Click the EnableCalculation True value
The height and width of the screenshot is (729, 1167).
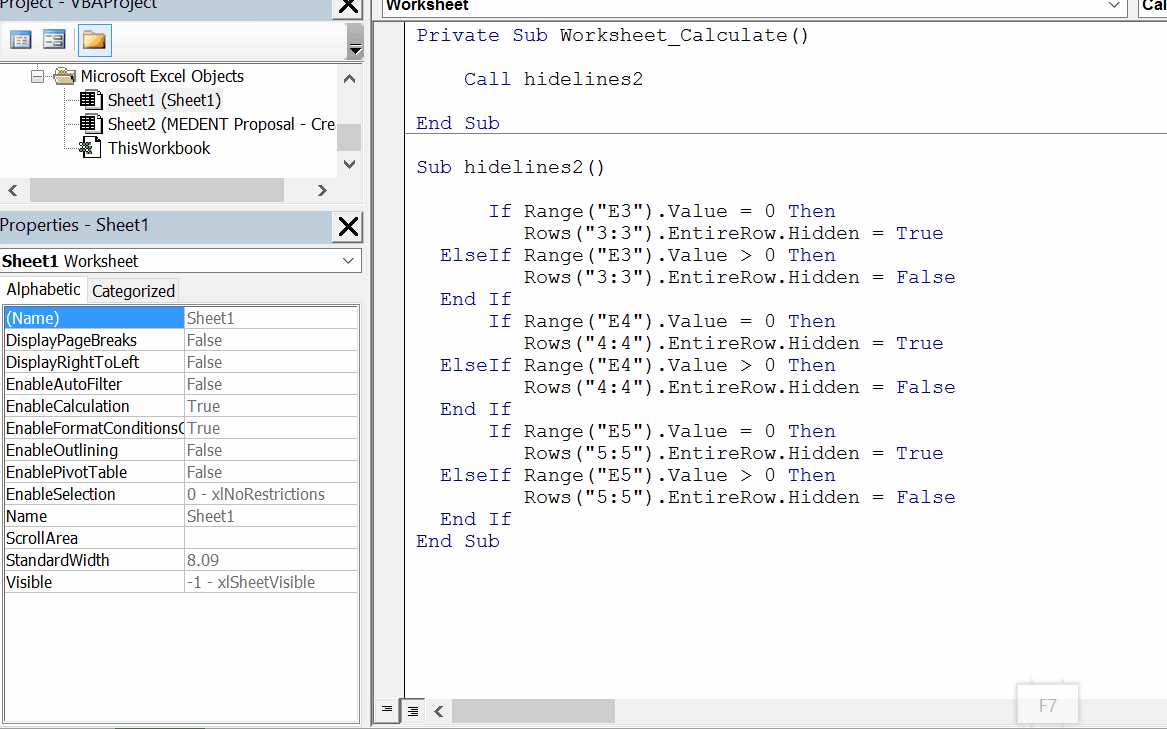(271, 407)
